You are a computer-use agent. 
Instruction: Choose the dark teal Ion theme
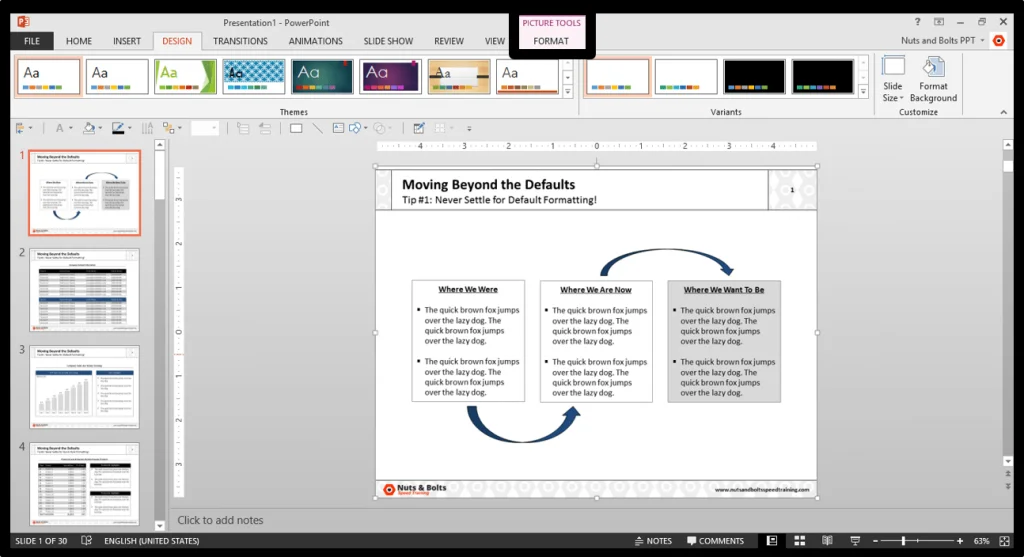[x=322, y=76]
